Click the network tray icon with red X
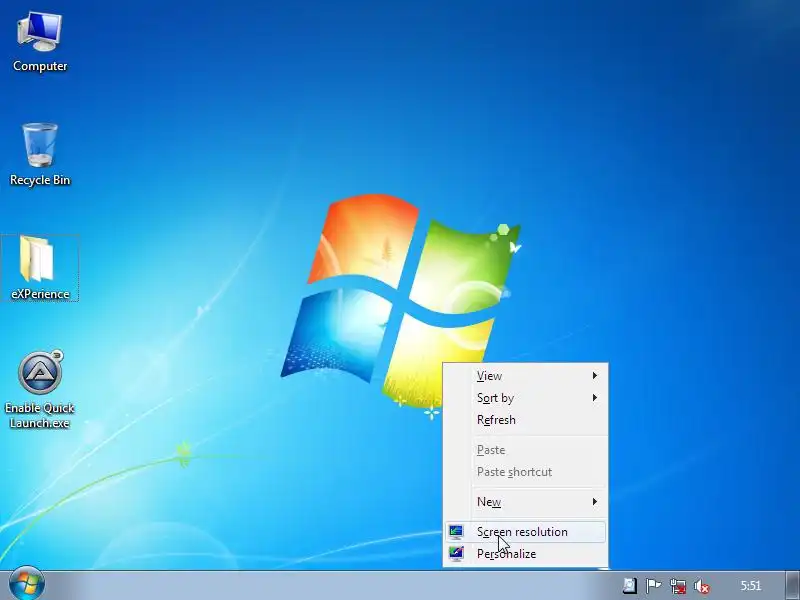The height and width of the screenshot is (600, 800). pyautogui.click(x=678, y=586)
